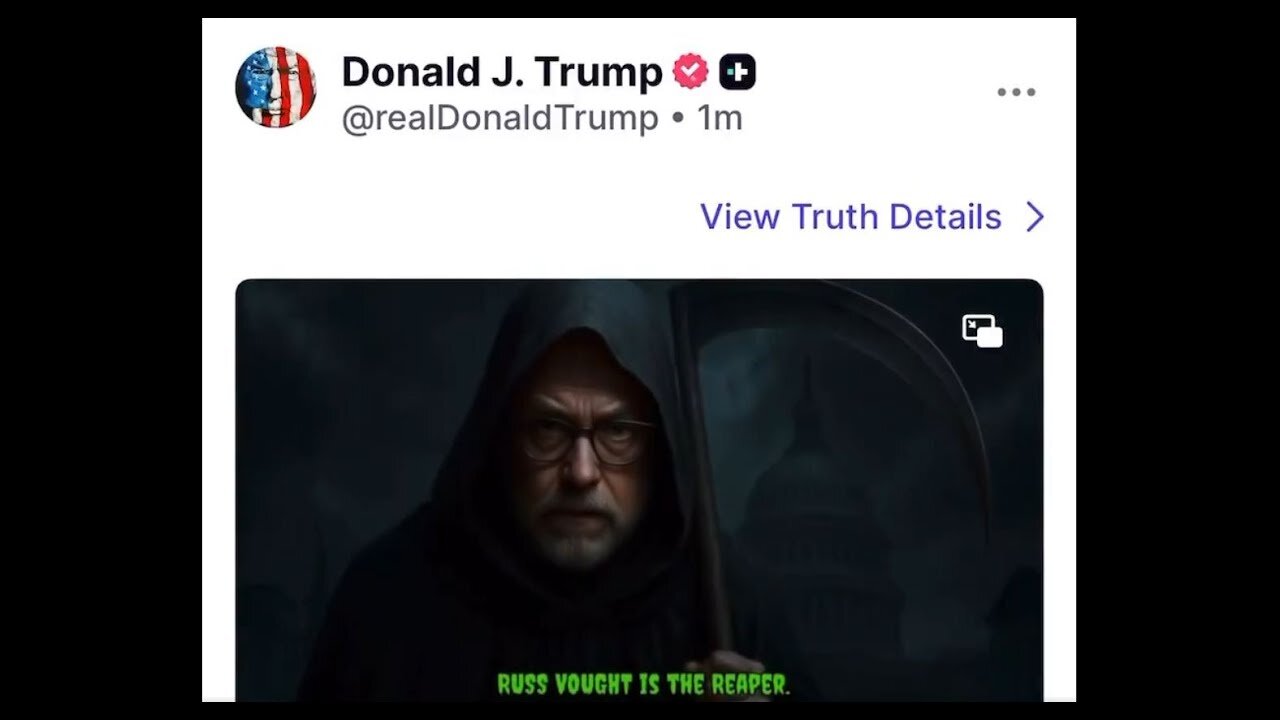Image resolution: width=1280 pixels, height=720 pixels.
Task: Click the red verified checkmark badge
Action: (x=690, y=72)
